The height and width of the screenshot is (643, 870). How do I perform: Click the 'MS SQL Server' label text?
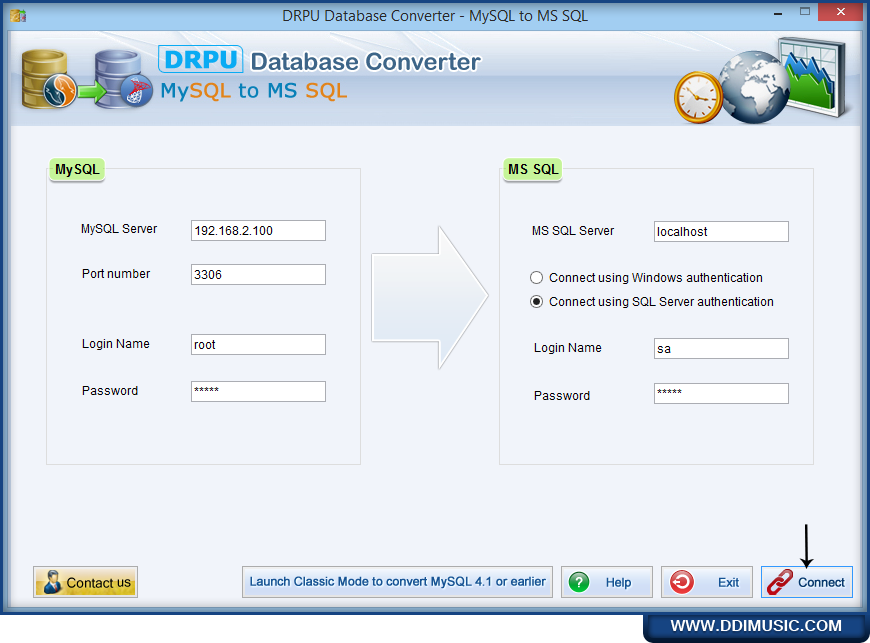click(x=573, y=231)
